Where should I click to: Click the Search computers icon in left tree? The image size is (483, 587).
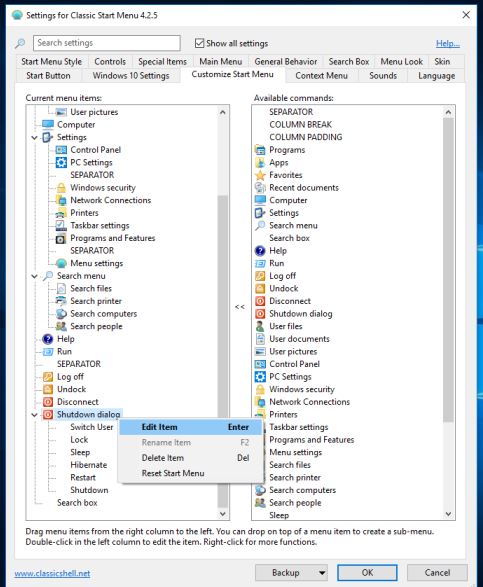(x=61, y=314)
